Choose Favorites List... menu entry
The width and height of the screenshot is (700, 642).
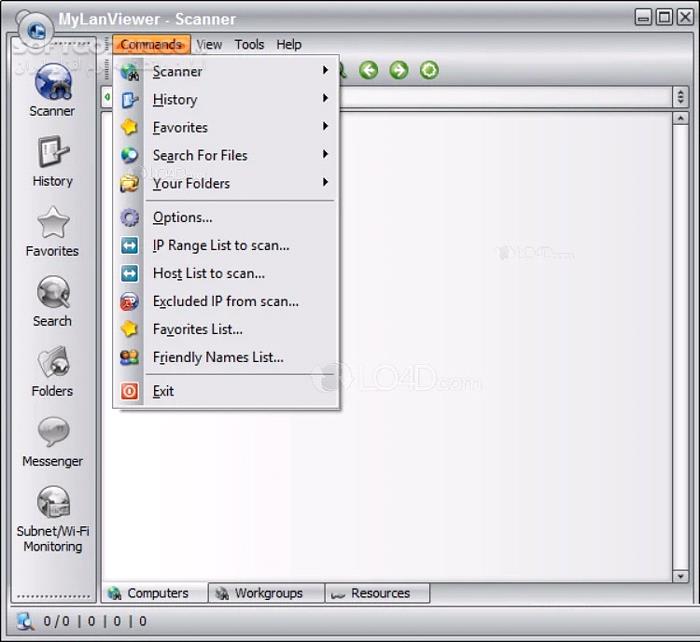pyautogui.click(x=226, y=329)
